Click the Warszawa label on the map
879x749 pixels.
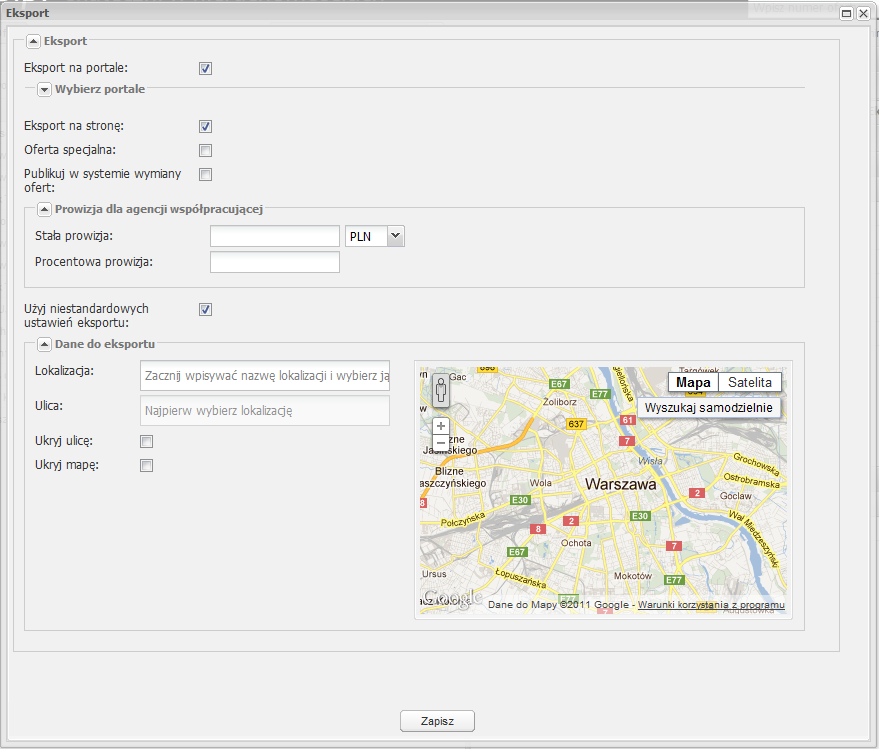621,484
